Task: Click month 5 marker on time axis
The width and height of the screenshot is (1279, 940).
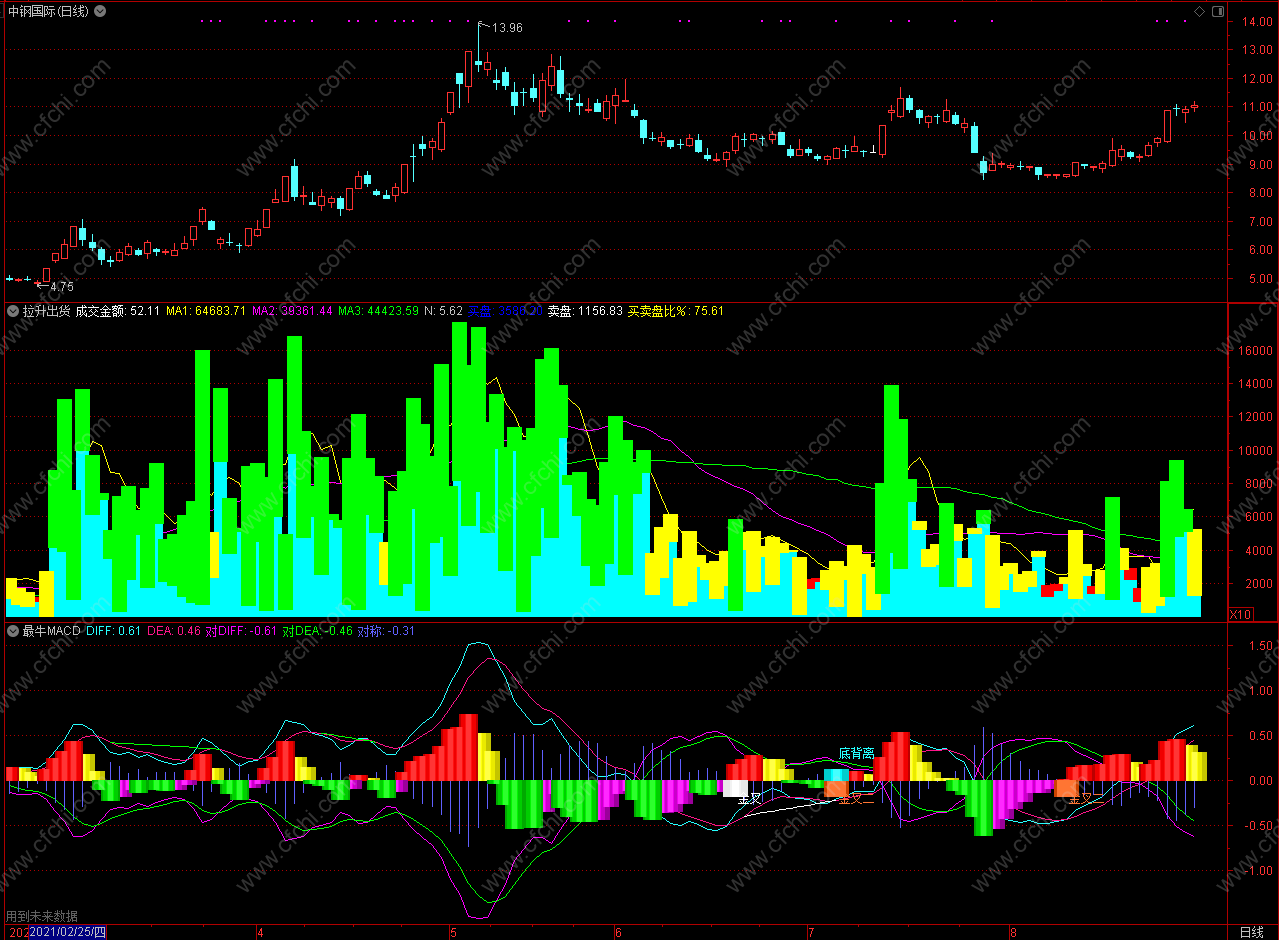Action: point(454,932)
